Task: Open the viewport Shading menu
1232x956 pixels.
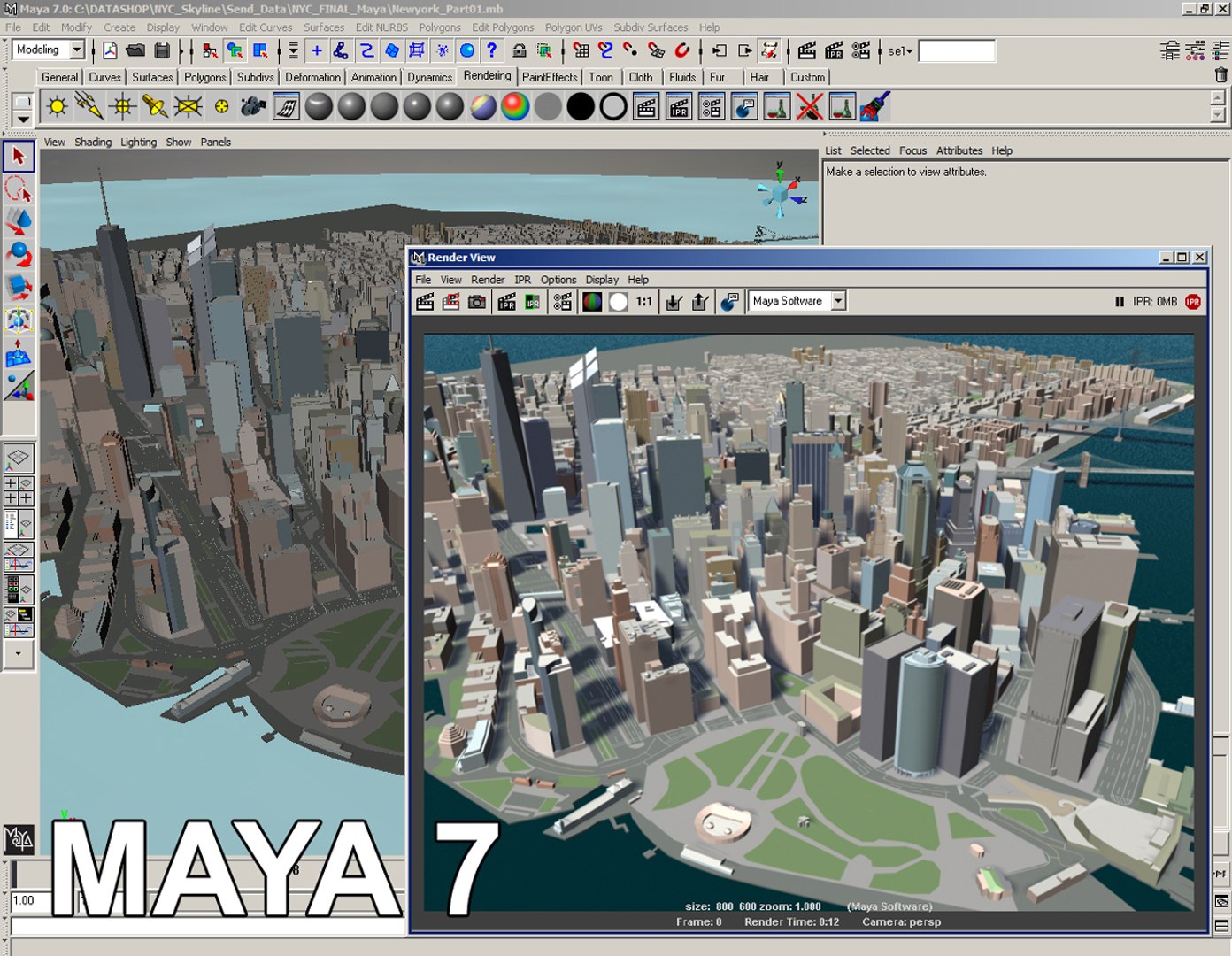Action: (x=93, y=142)
